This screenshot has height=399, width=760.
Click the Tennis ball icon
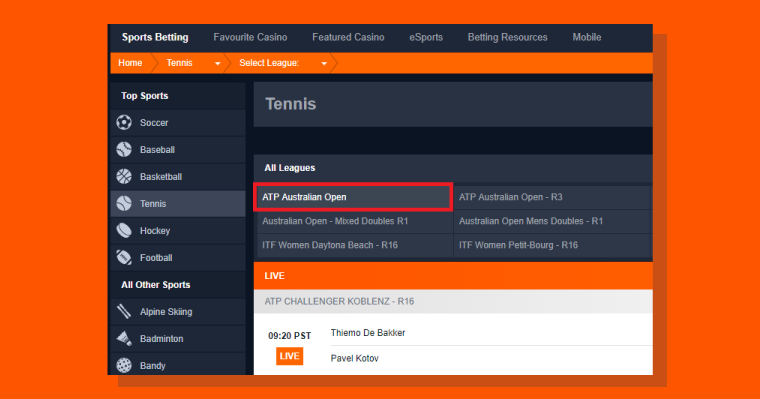click(124, 204)
